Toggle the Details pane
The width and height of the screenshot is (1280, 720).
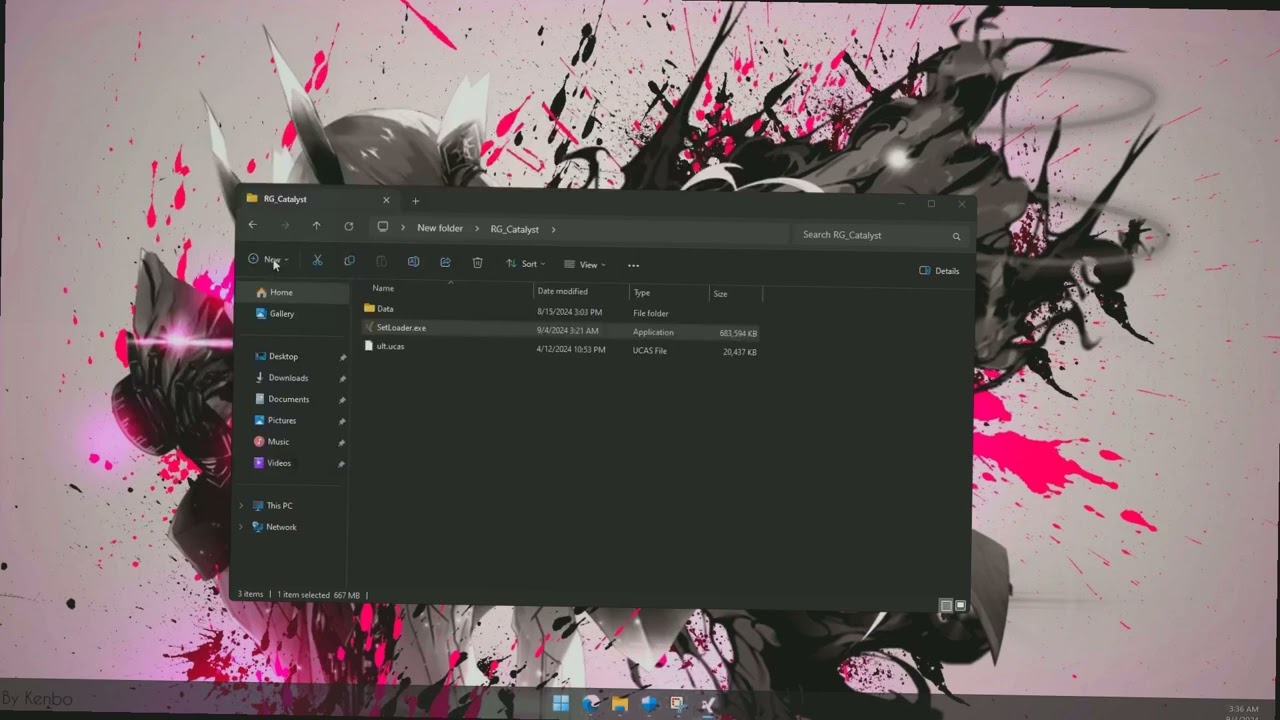[x=939, y=271]
